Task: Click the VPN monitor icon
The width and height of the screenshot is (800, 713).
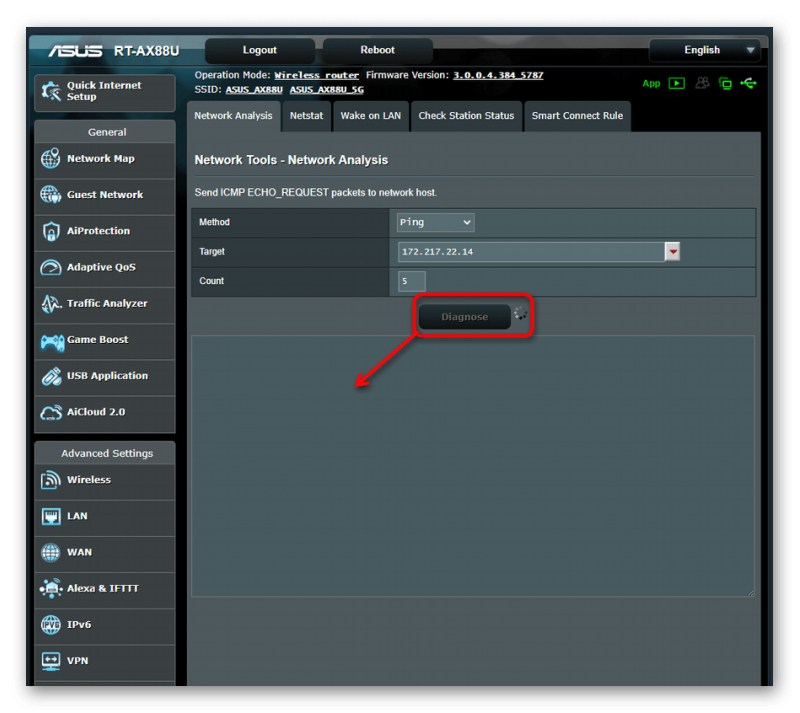Action: [x=51, y=661]
